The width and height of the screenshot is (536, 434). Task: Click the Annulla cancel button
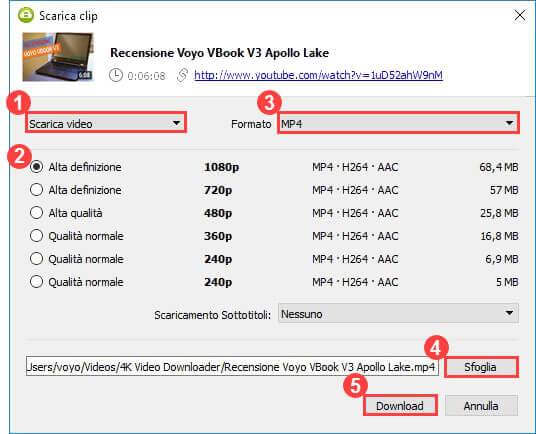point(481,406)
